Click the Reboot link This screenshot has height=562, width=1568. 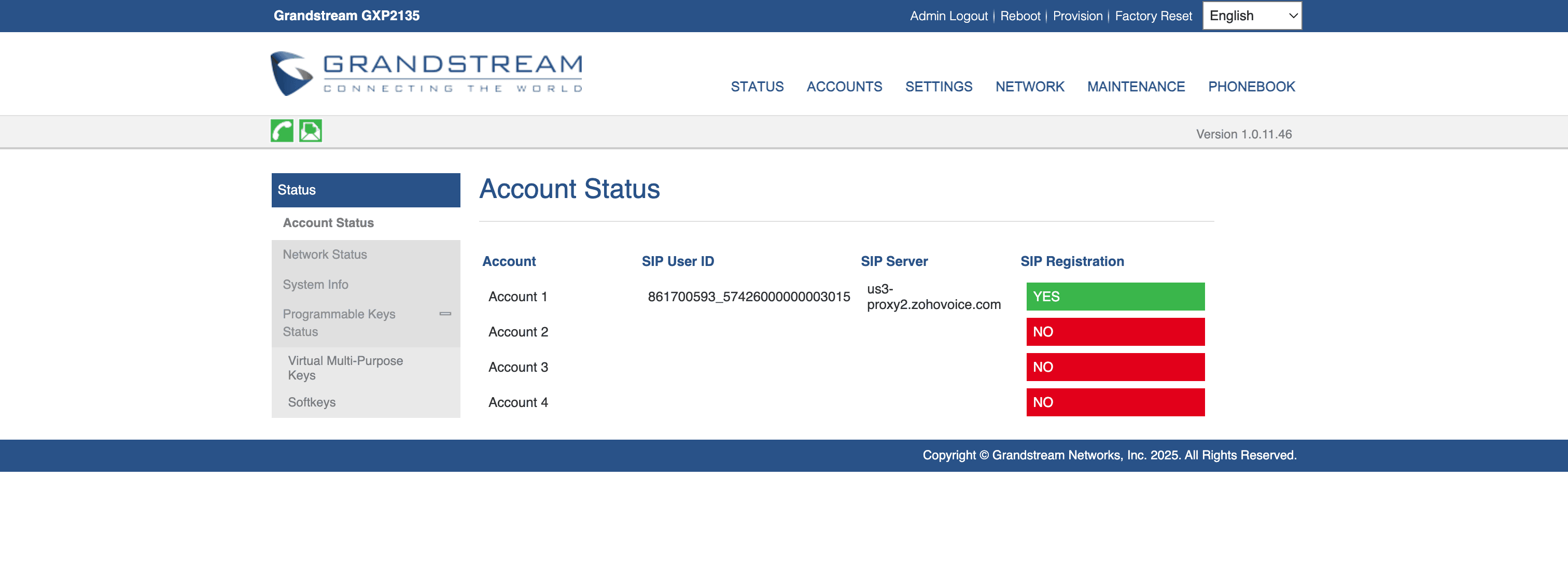tap(1019, 17)
